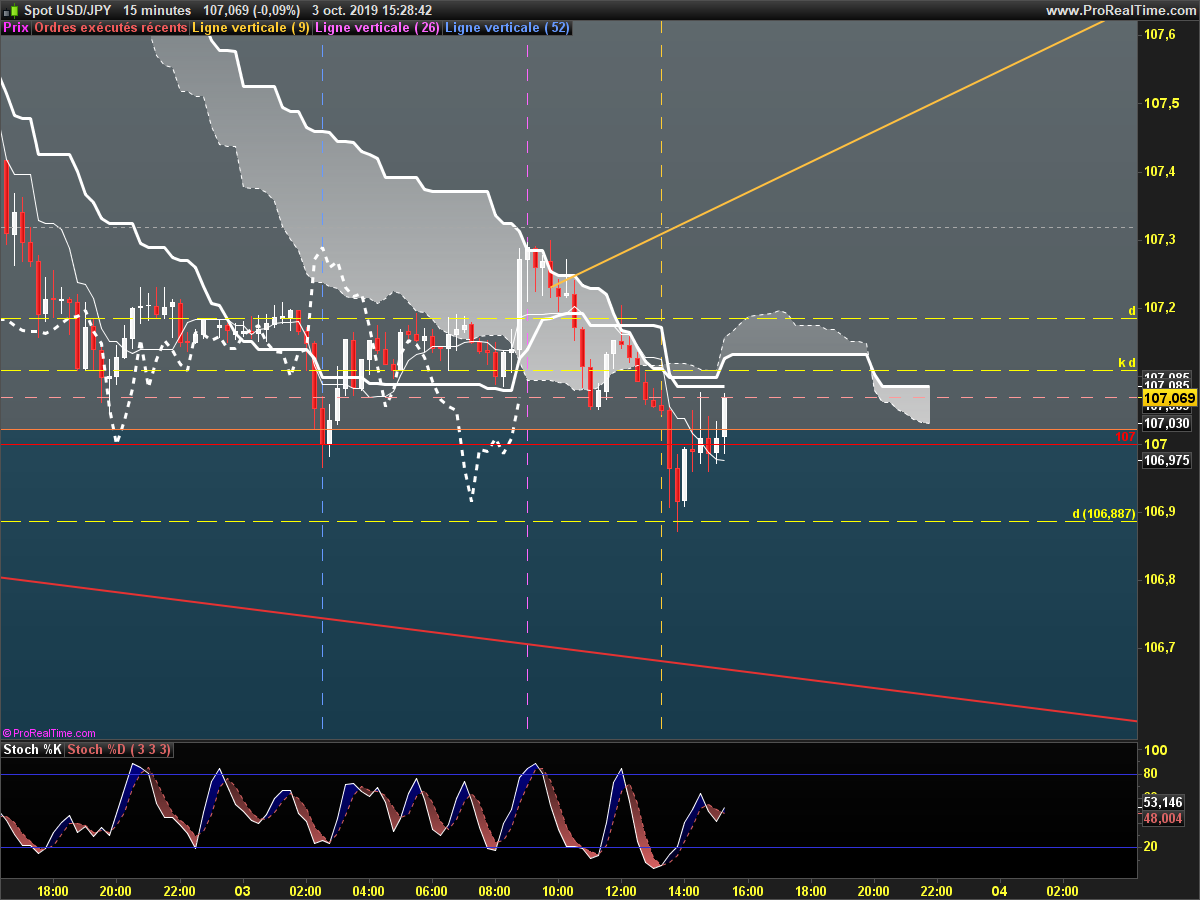Click the green candlestick icon beside Spot USD/JPY
This screenshot has height=900, width=1200.
pos(12,10)
